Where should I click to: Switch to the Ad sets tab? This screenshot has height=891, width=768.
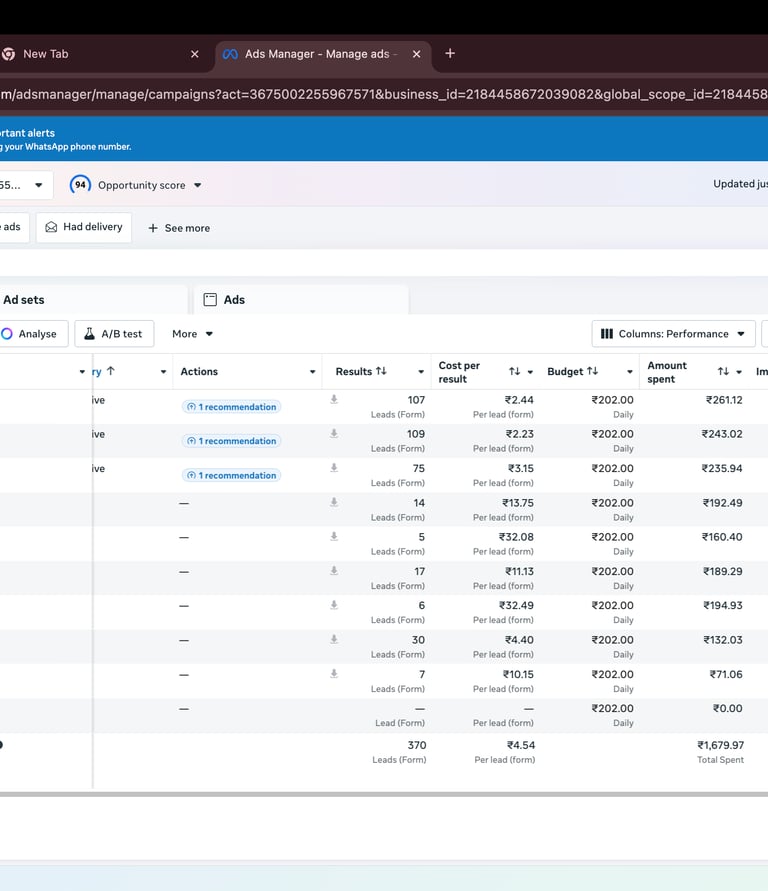(24, 300)
